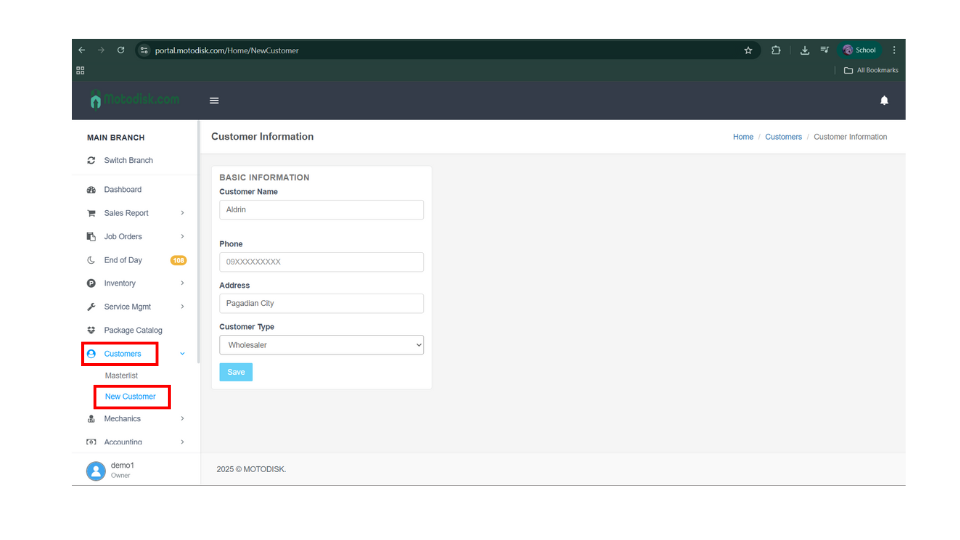Click the Phone input field
The height and width of the screenshot is (540, 960).
[x=321, y=262]
